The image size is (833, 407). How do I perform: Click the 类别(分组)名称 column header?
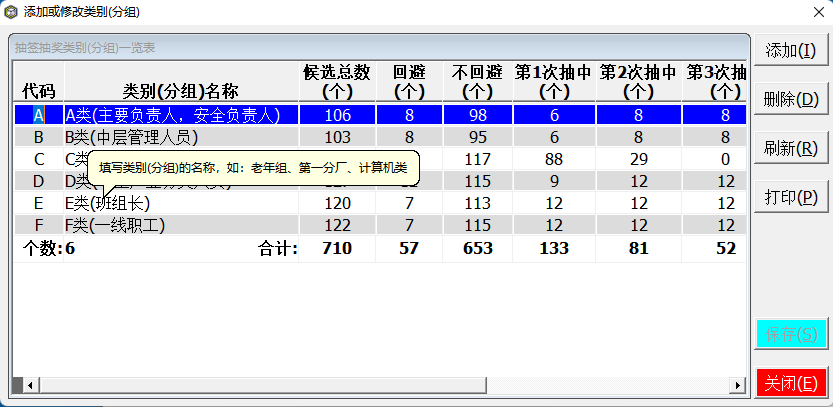(x=181, y=82)
